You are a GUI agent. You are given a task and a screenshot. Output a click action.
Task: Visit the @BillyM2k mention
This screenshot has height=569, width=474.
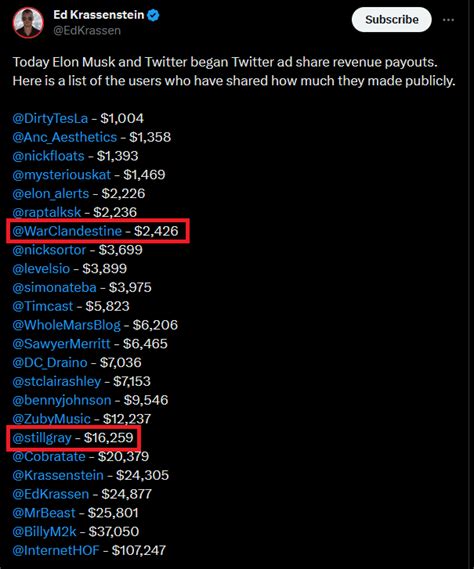click(x=44, y=532)
